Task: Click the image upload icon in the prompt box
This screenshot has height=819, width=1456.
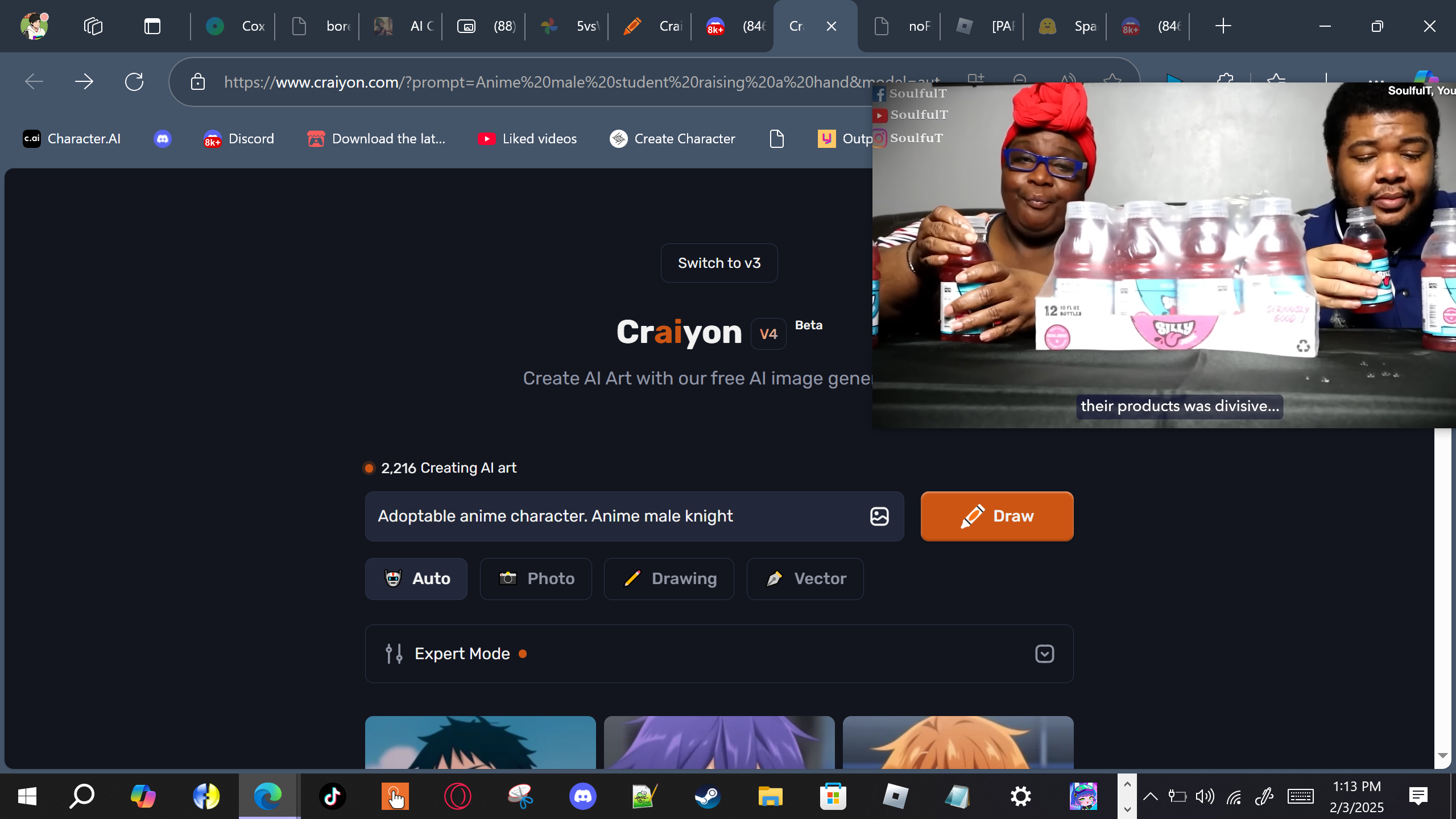Action: tap(879, 516)
